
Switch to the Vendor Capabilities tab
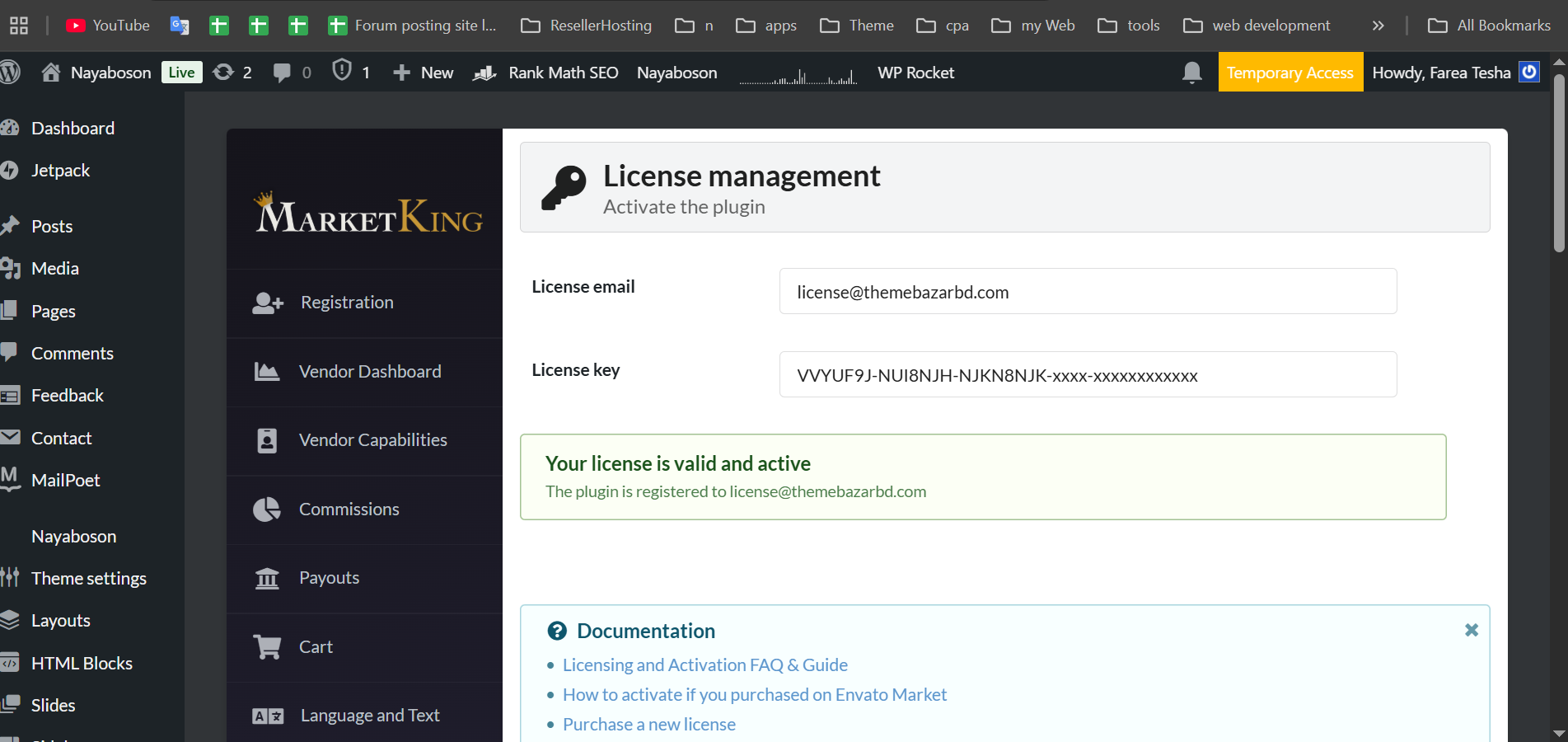tap(364, 440)
